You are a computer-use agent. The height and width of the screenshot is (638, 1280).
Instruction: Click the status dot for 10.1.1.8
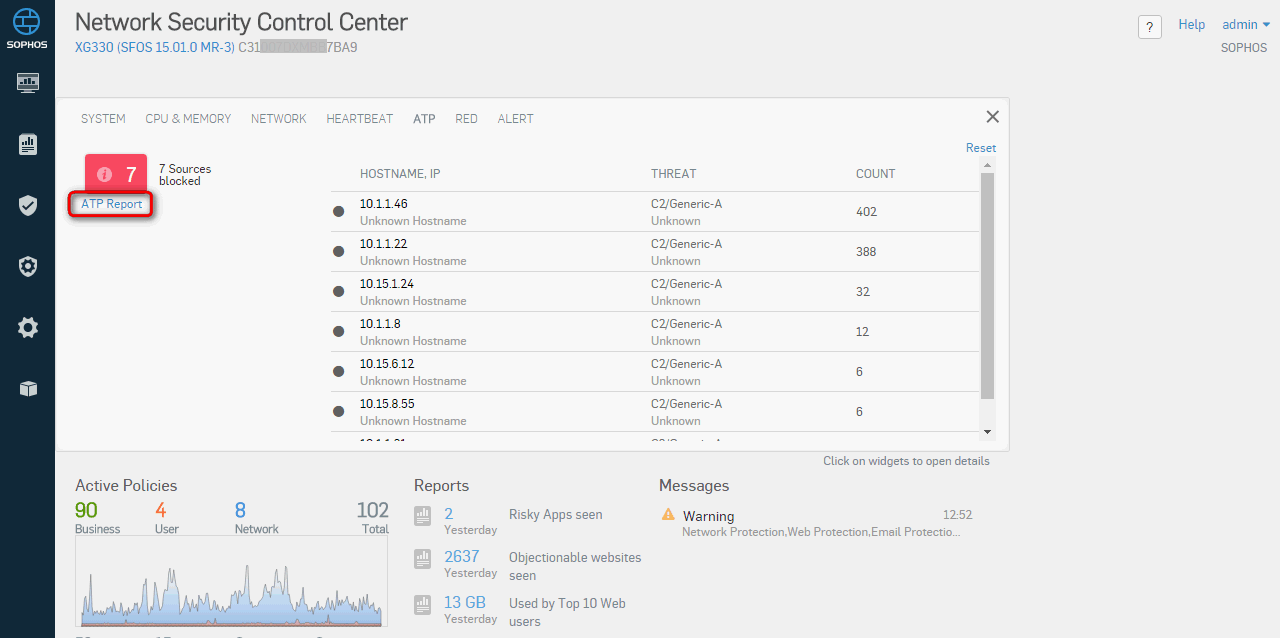(339, 332)
